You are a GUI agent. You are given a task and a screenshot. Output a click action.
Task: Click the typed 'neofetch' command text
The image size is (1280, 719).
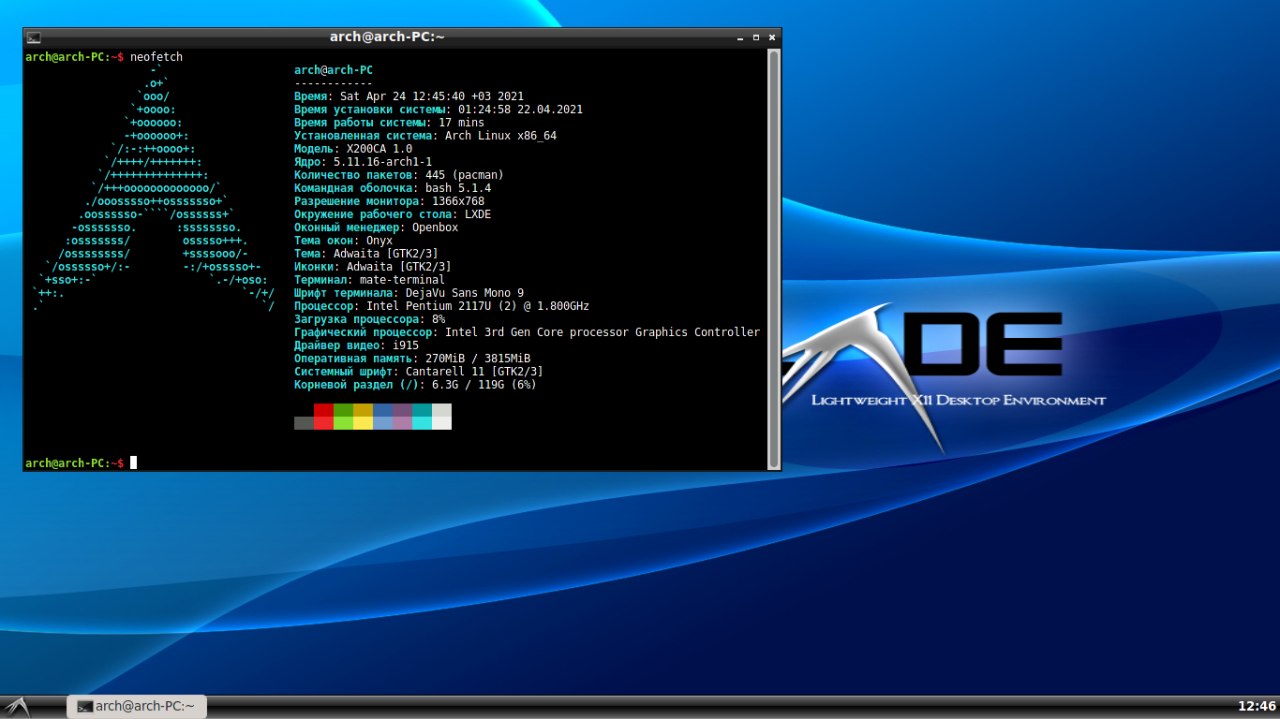pos(156,57)
